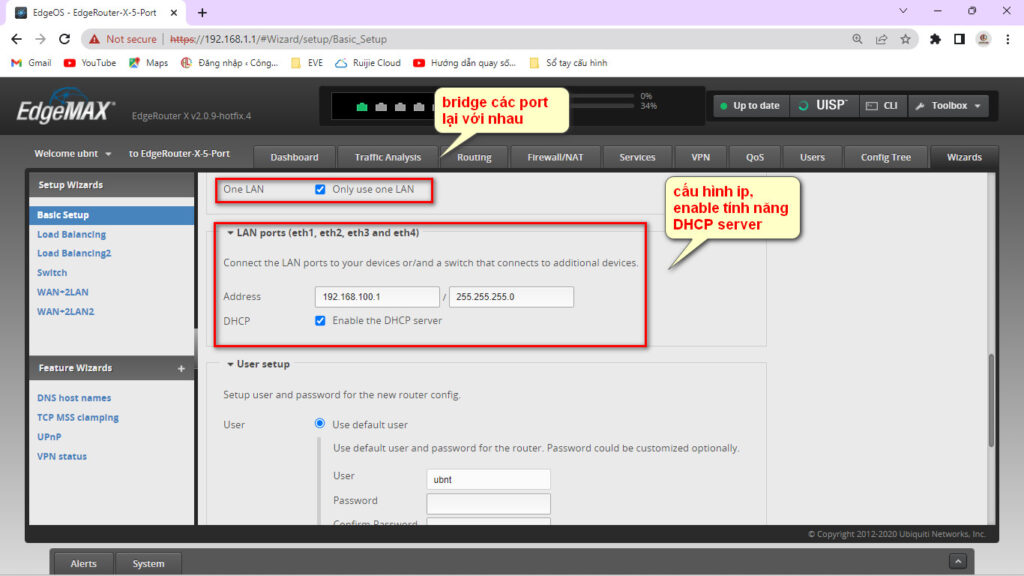
Task: Select the Use default user radio button
Action: click(320, 424)
